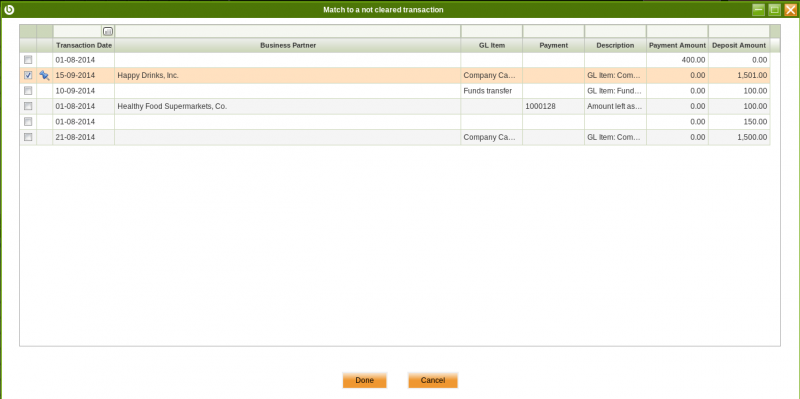Image resolution: width=800 pixels, height=399 pixels.
Task: Click the Funds transfer GL item cell
Action: (x=492, y=91)
